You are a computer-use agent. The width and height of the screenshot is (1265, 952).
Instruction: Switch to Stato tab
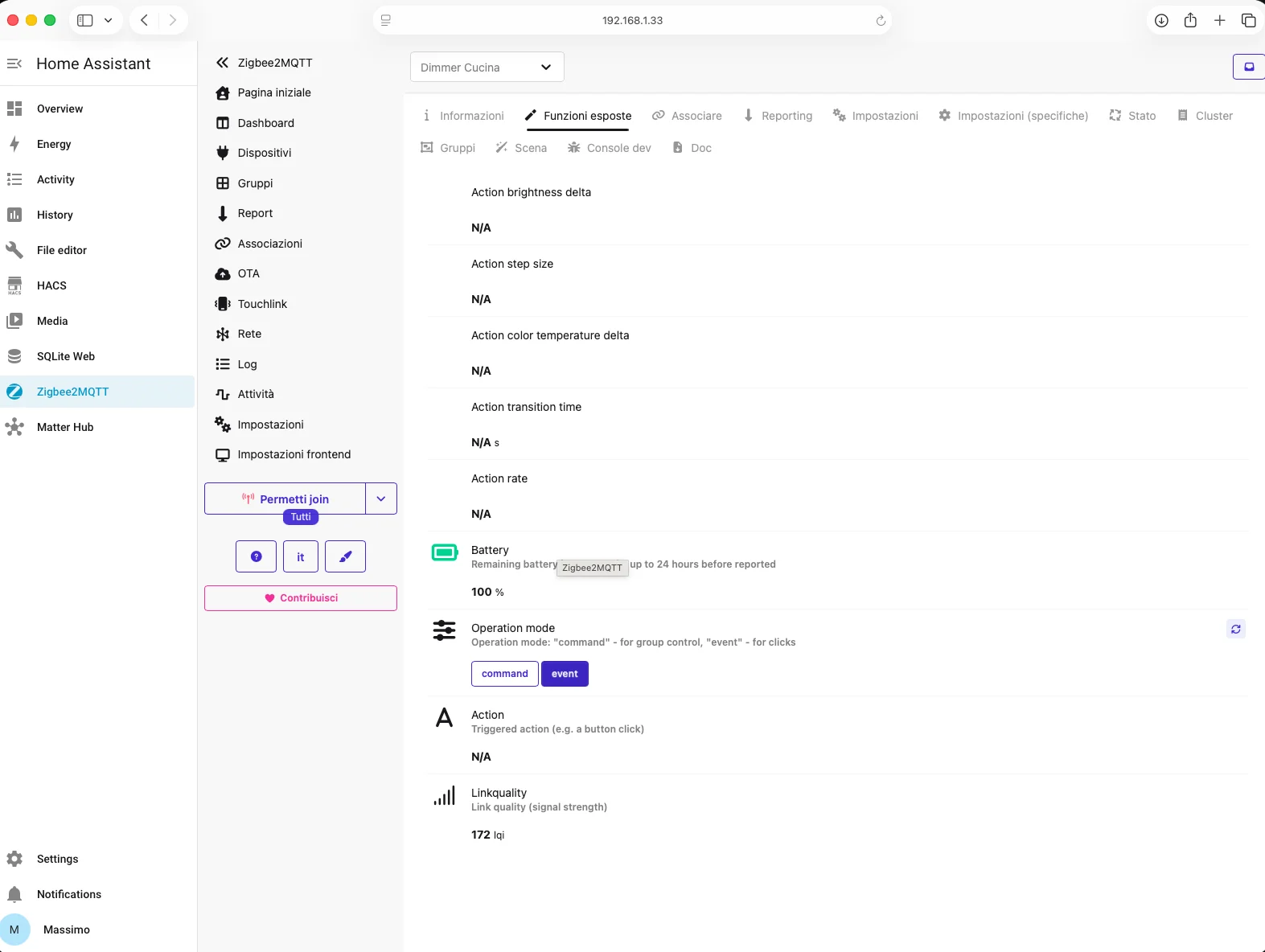[x=1132, y=116]
